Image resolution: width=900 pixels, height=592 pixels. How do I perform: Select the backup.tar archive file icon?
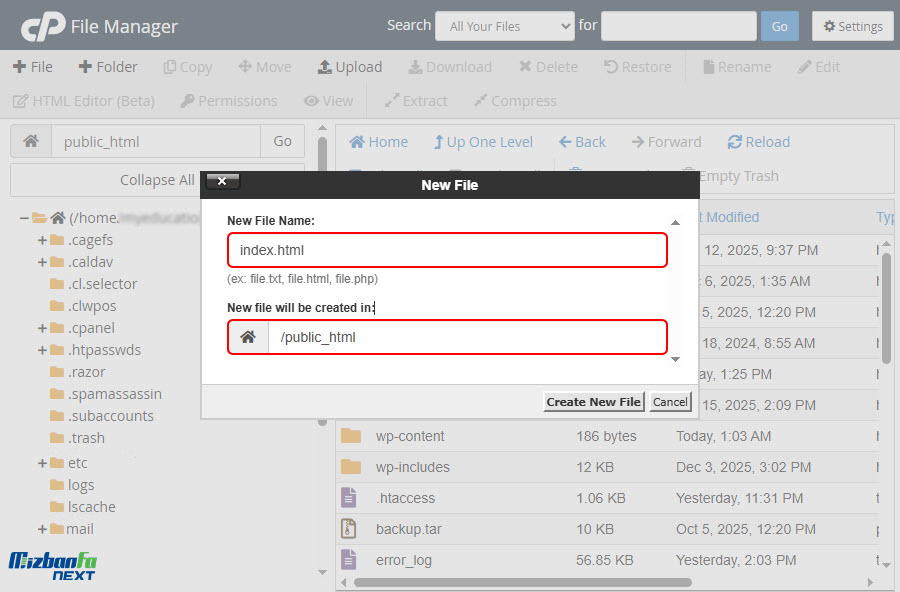pos(349,529)
